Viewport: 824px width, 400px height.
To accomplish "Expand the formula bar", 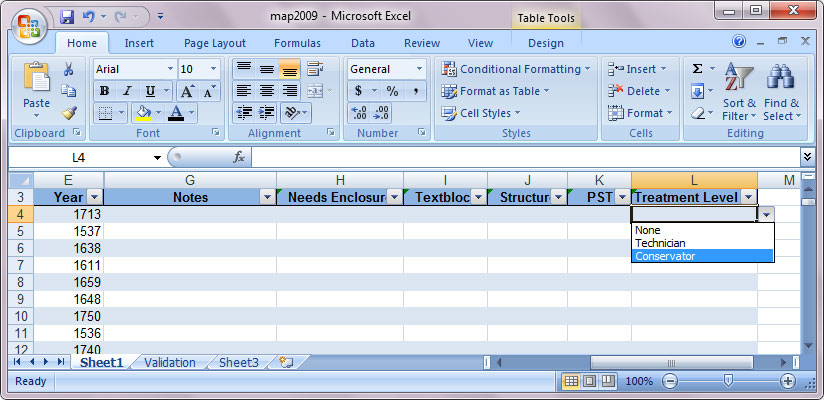I will click(807, 156).
